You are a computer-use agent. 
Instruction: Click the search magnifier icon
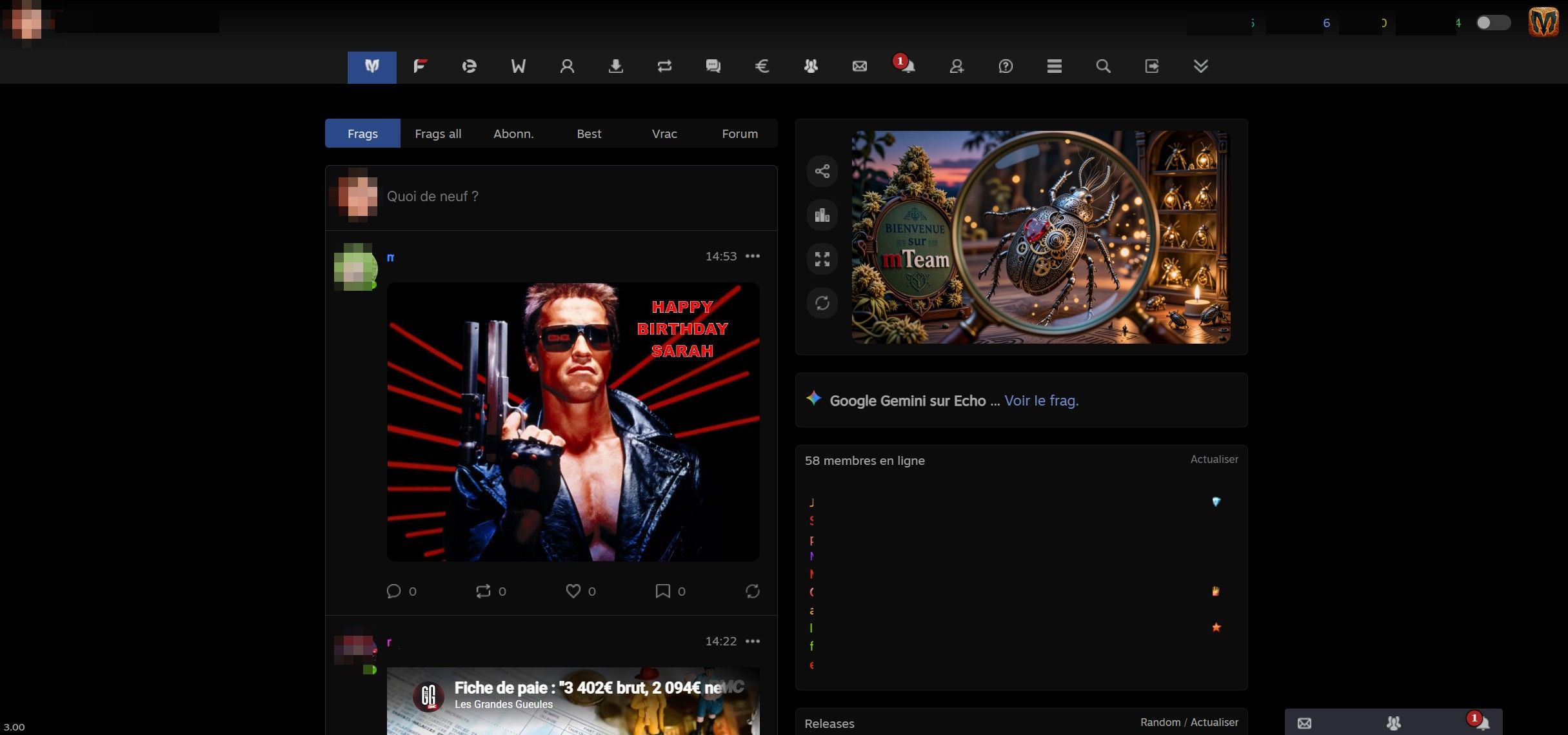(x=1103, y=66)
